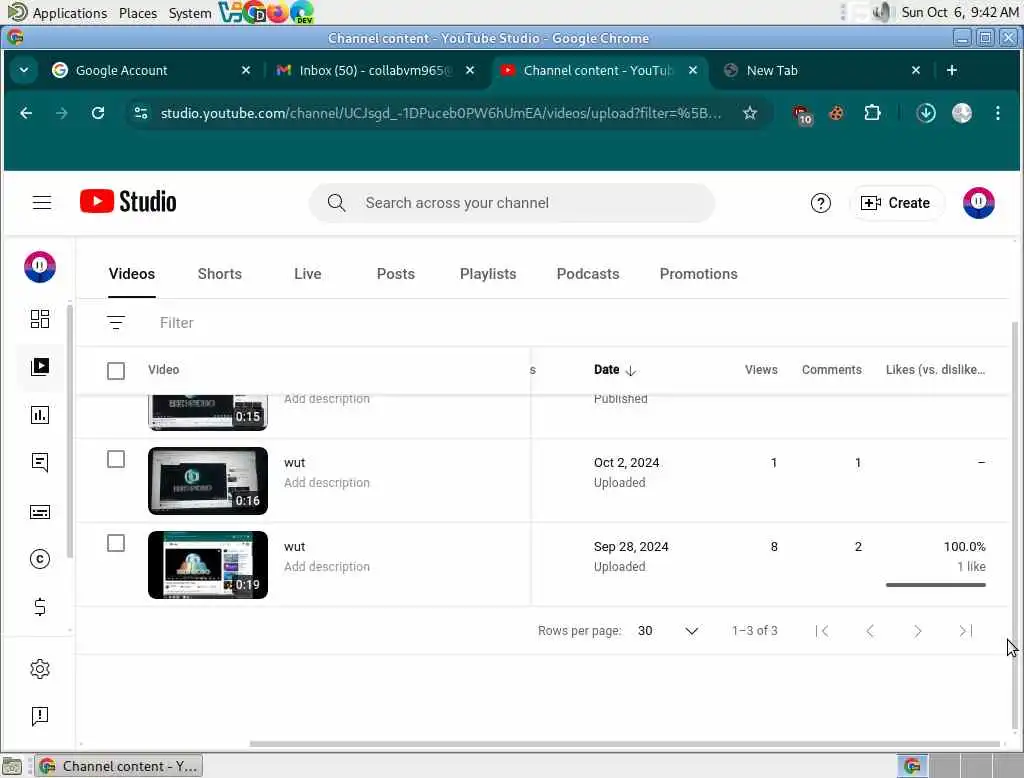Open a new browser tab with the plus button

pos(952,70)
